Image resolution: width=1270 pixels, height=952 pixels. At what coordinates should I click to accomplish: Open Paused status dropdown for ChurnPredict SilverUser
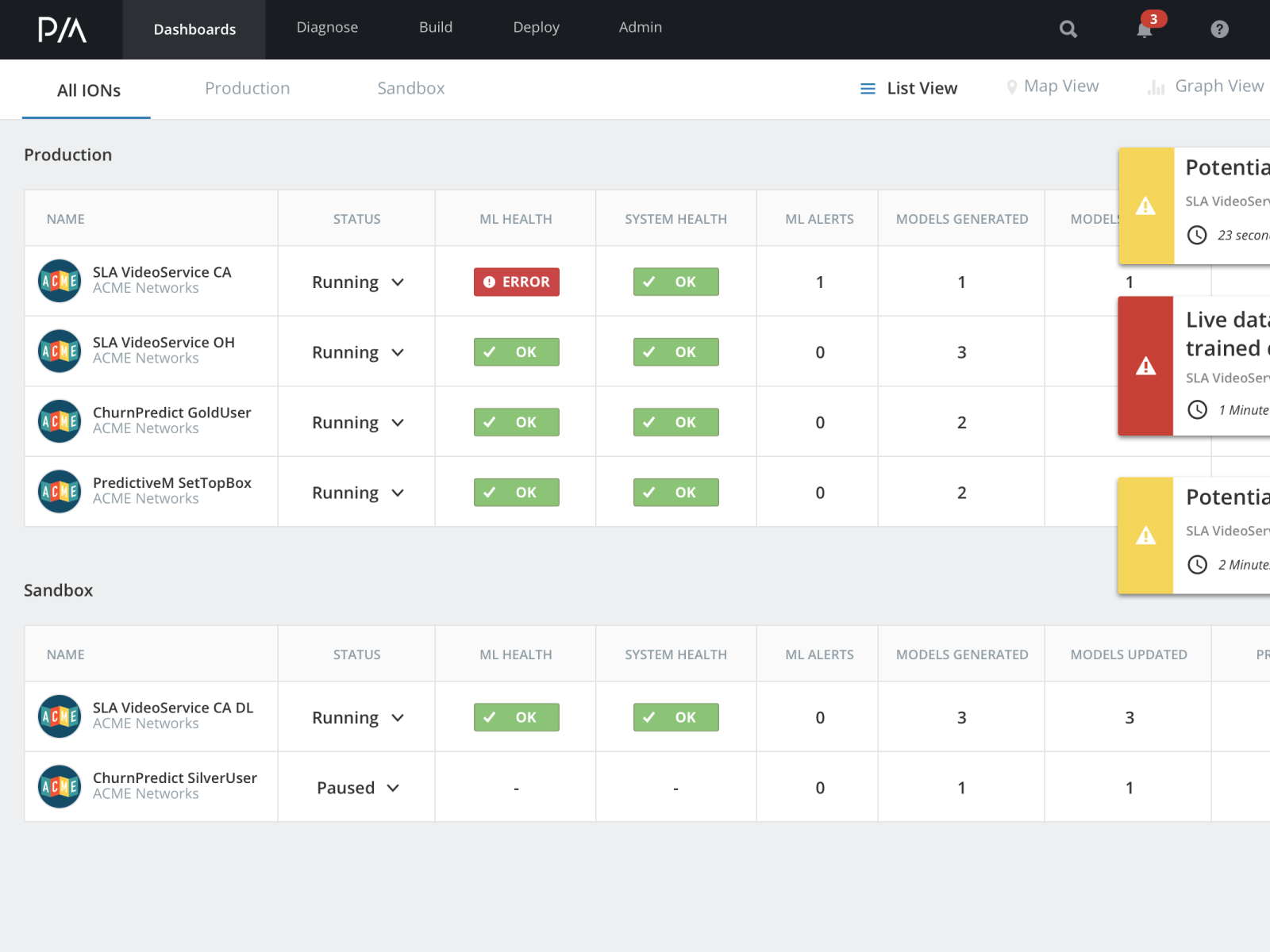393,788
